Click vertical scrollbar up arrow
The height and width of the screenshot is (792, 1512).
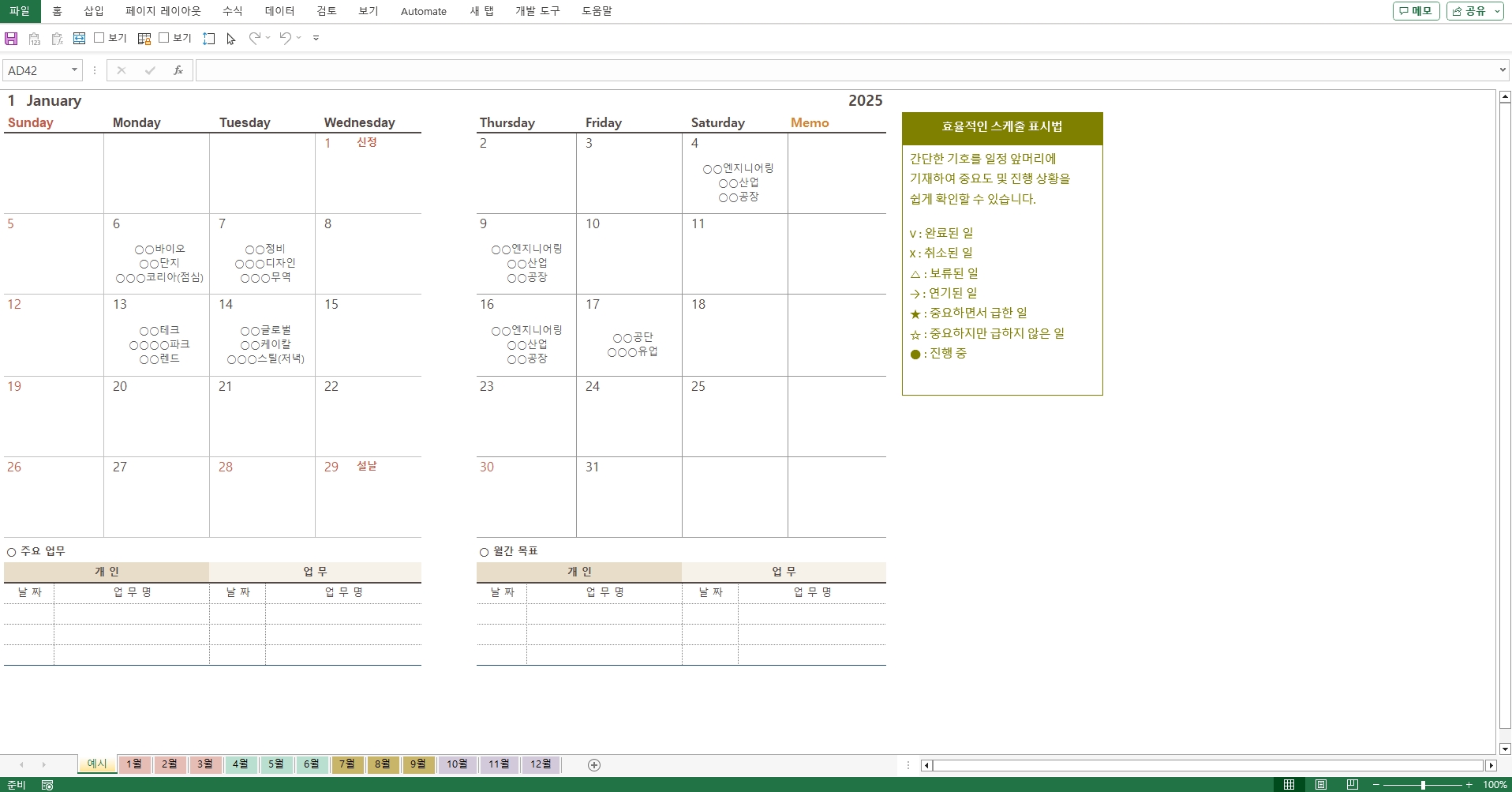1505,97
